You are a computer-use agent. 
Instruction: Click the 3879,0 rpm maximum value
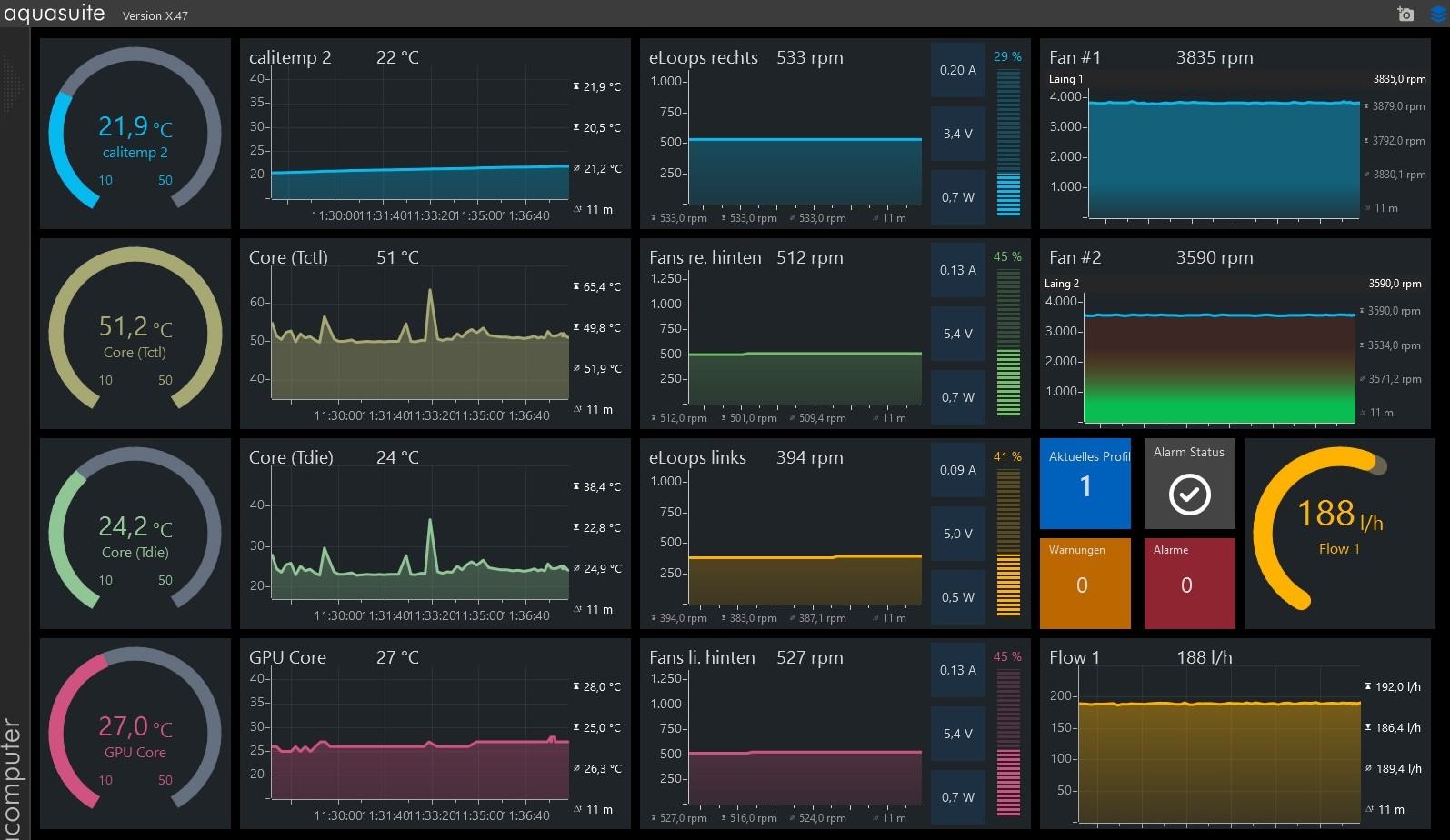1398,106
